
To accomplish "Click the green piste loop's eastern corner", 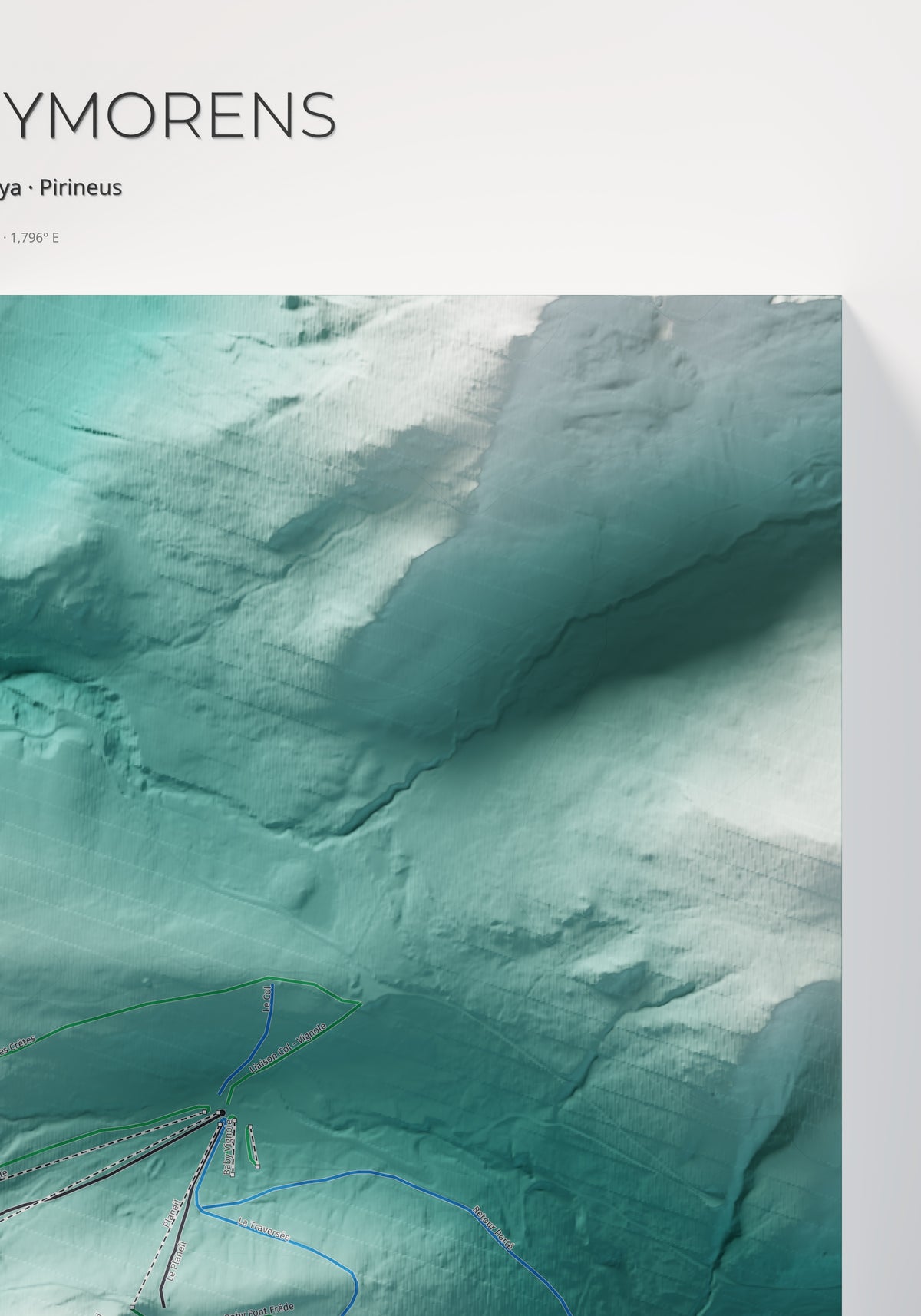I will tap(359, 1002).
